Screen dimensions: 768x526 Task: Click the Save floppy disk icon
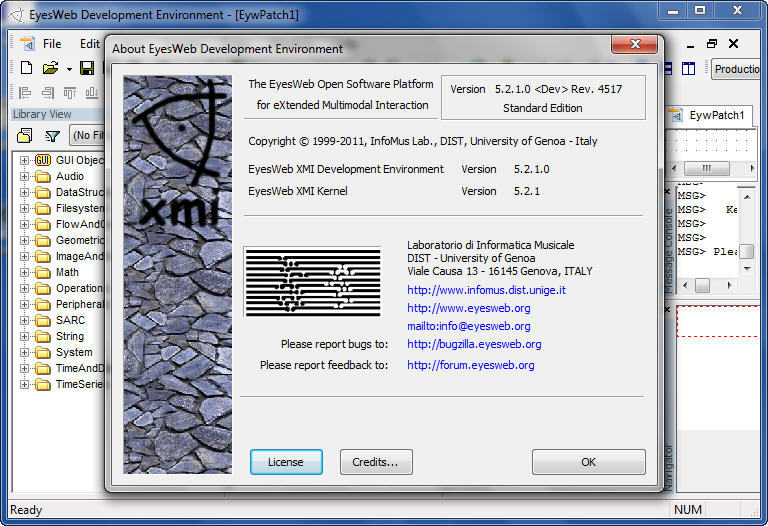[87, 68]
